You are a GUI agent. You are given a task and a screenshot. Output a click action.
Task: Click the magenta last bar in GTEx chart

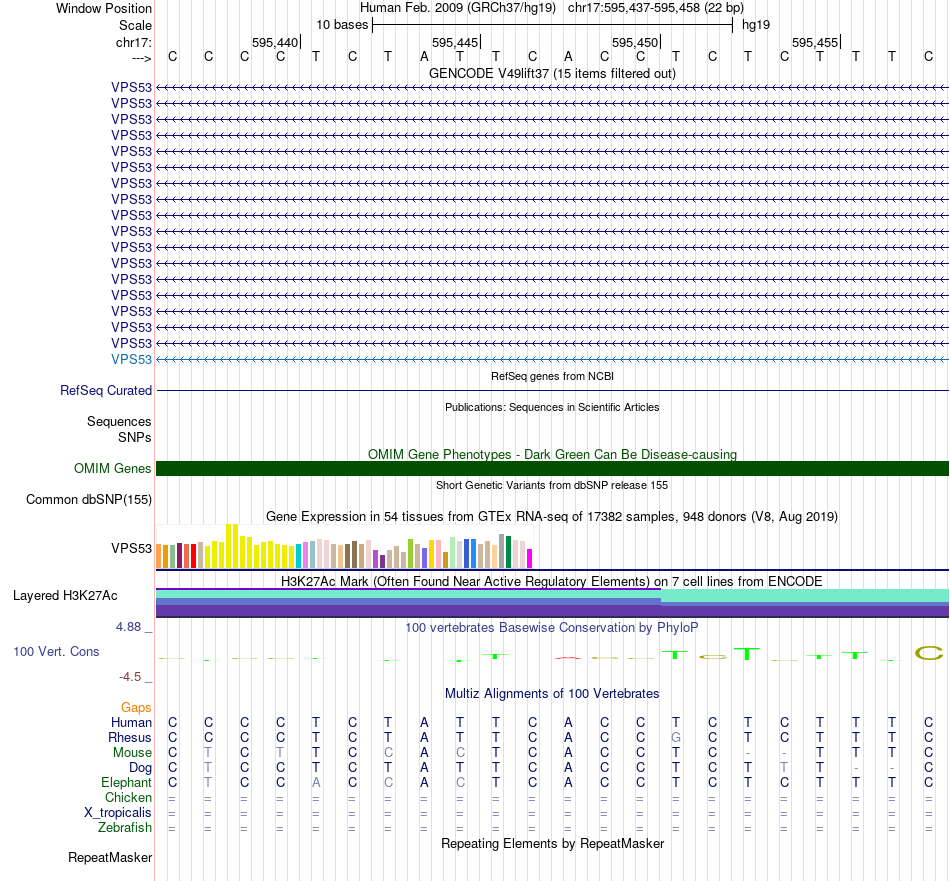pos(530,558)
